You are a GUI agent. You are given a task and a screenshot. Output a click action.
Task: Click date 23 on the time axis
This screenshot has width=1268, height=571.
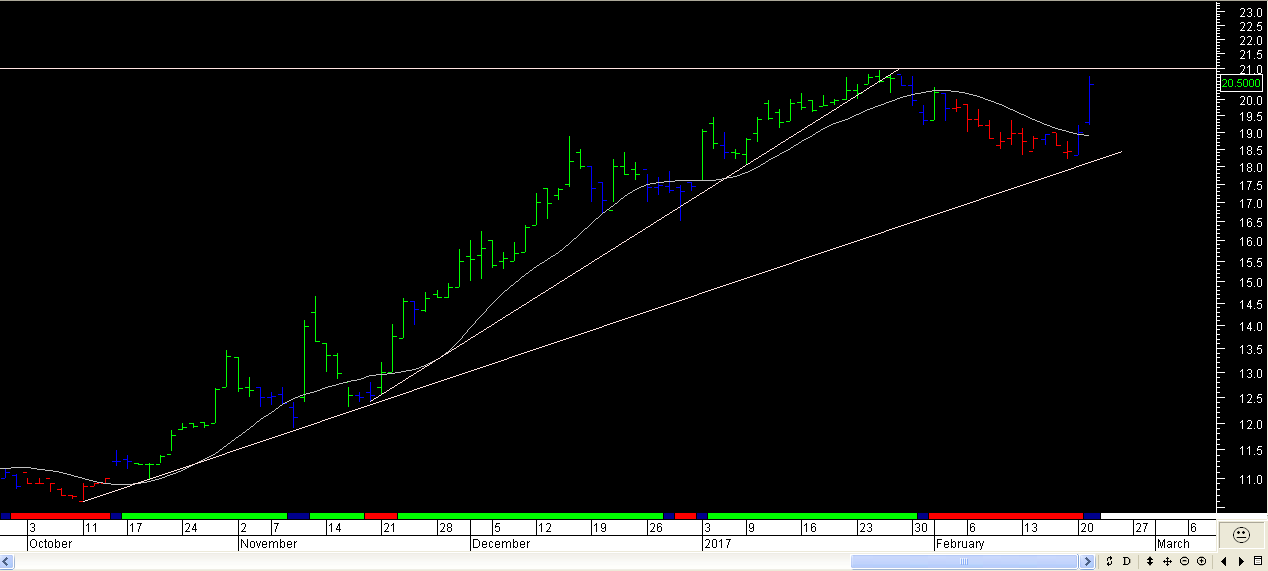865,527
